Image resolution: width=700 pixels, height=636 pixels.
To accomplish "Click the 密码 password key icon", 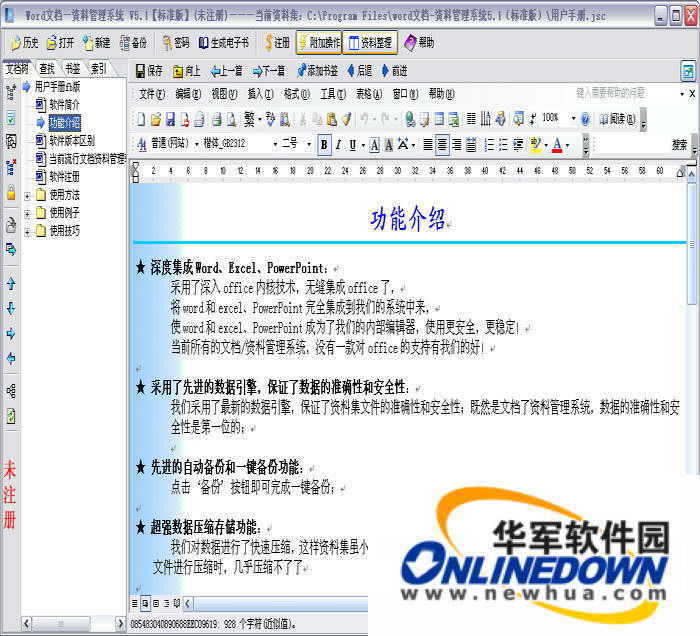I will (175, 43).
